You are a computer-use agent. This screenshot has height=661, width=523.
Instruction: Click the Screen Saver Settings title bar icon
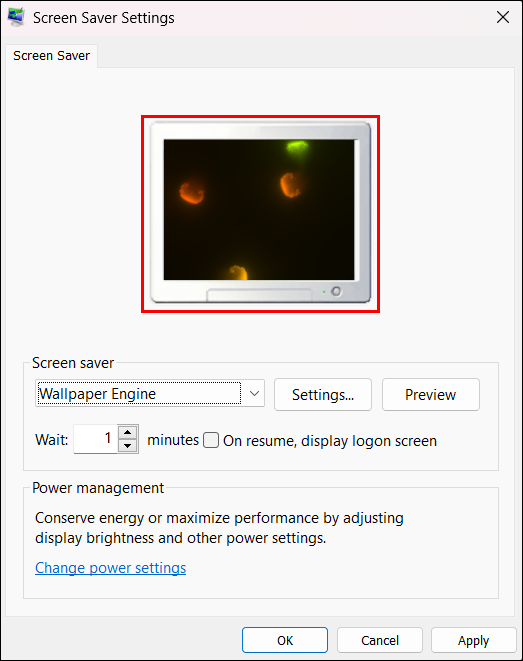coord(16,17)
